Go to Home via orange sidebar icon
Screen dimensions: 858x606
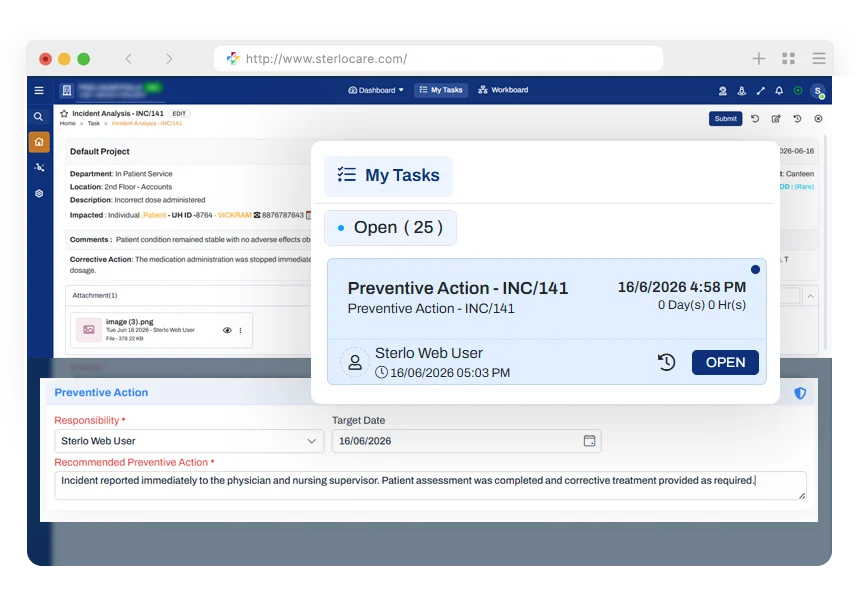[x=39, y=142]
